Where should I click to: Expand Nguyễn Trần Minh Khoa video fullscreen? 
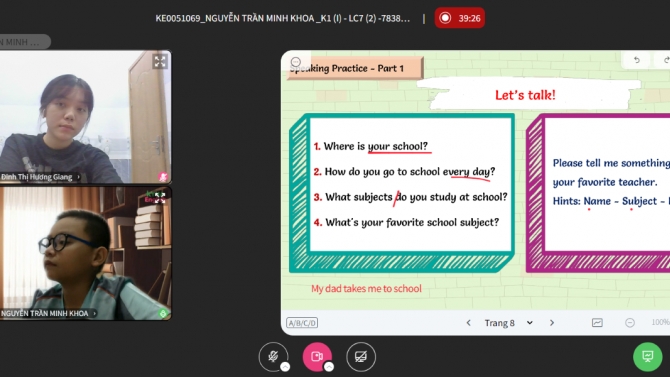[160, 197]
